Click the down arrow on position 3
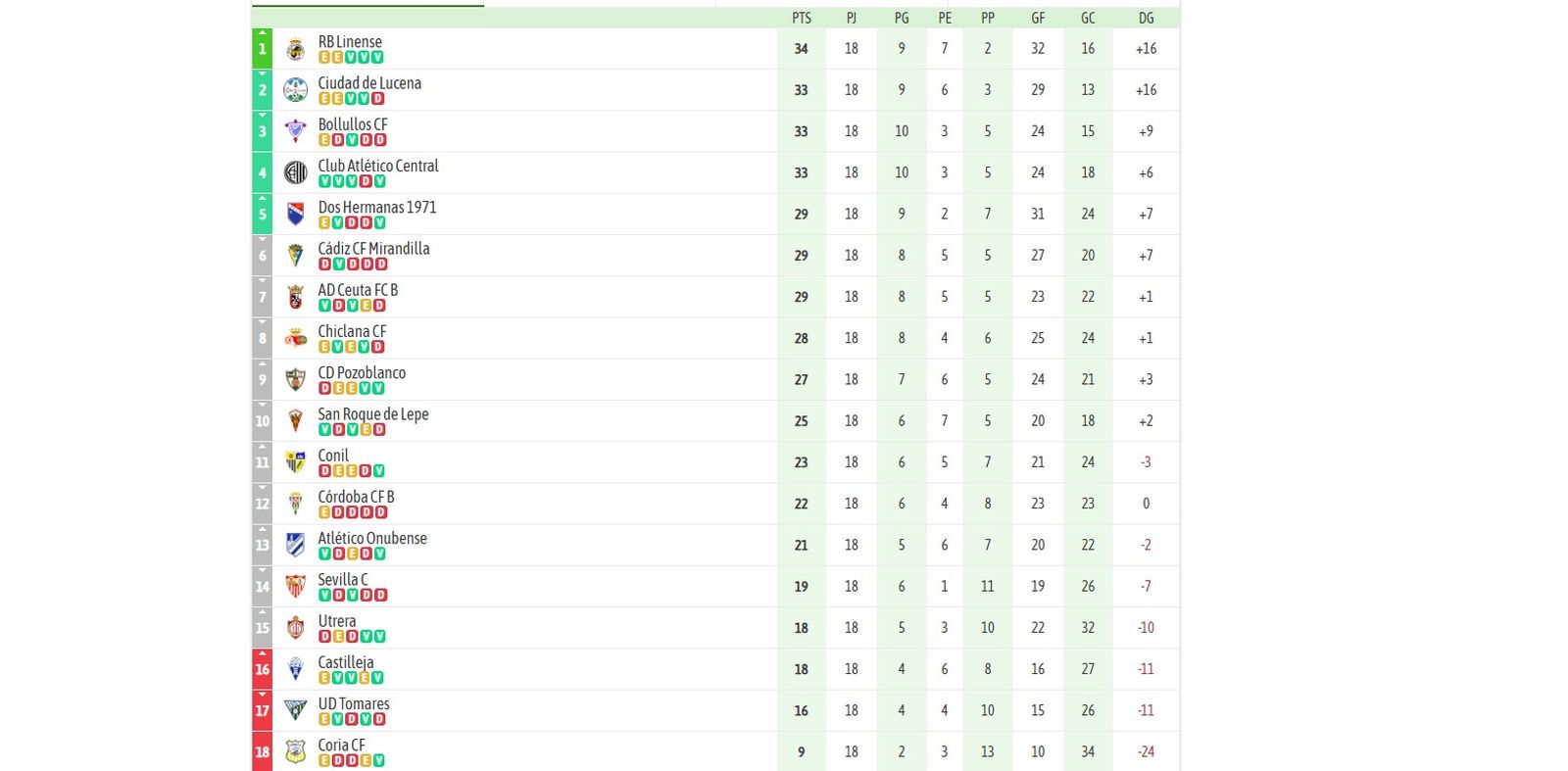 (262, 115)
